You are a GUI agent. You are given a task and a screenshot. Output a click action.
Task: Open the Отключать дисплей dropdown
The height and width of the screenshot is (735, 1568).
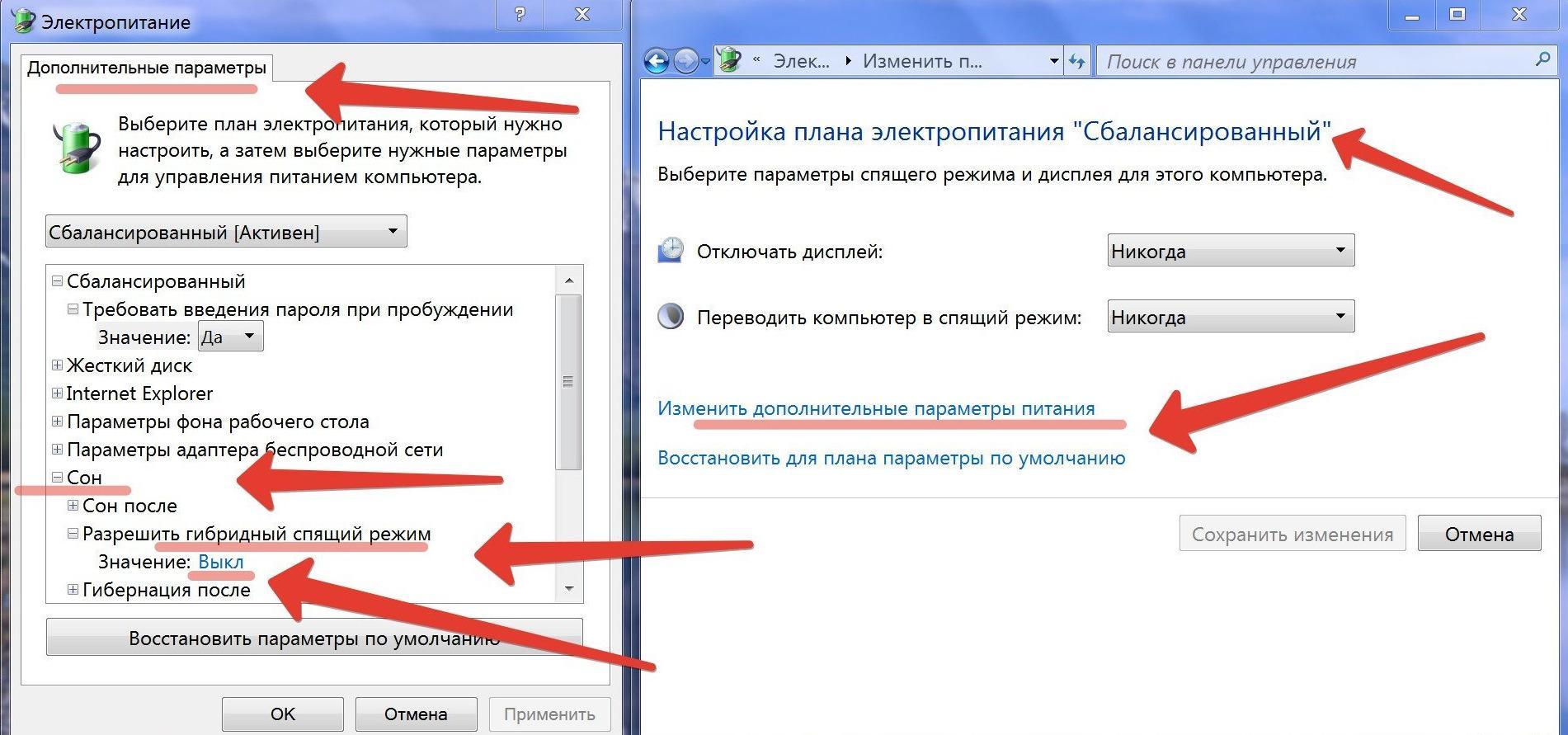(1231, 250)
